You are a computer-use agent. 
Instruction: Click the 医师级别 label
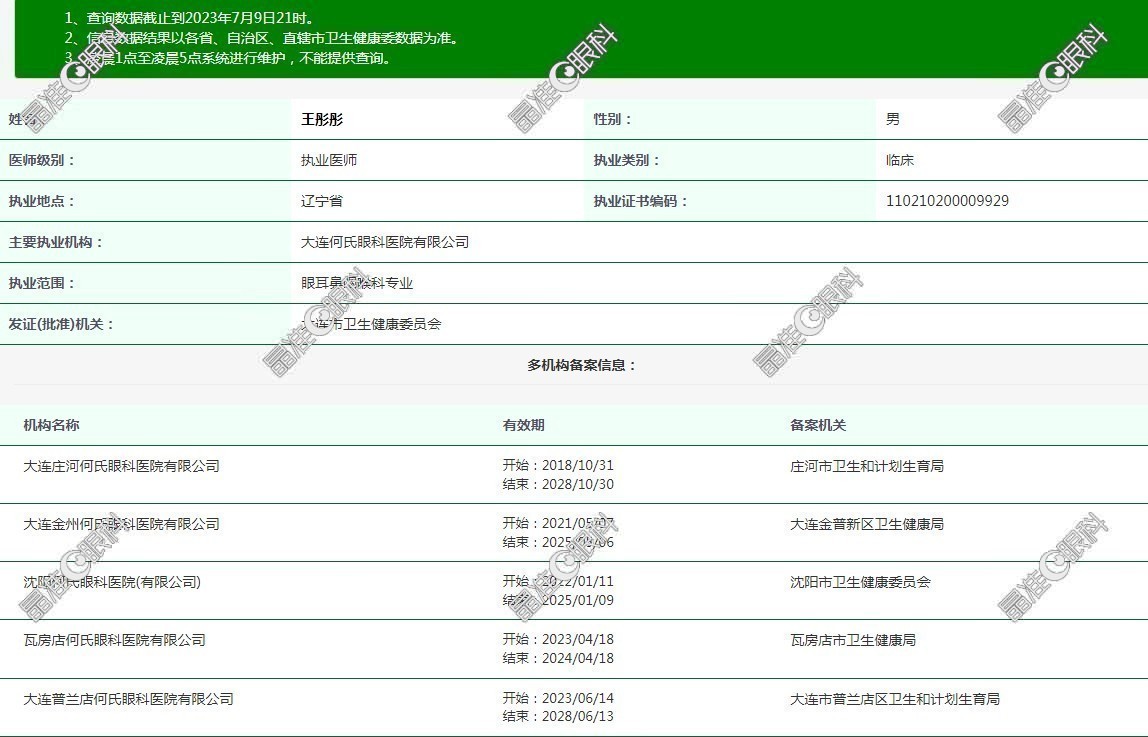[41, 160]
